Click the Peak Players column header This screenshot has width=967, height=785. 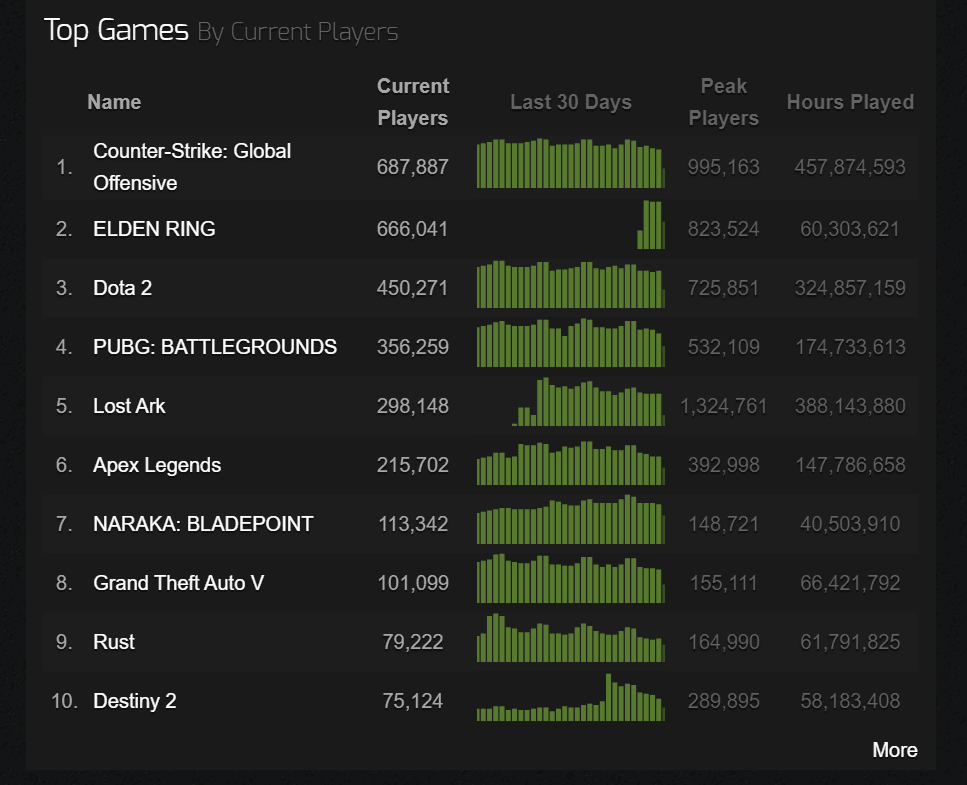click(x=723, y=102)
